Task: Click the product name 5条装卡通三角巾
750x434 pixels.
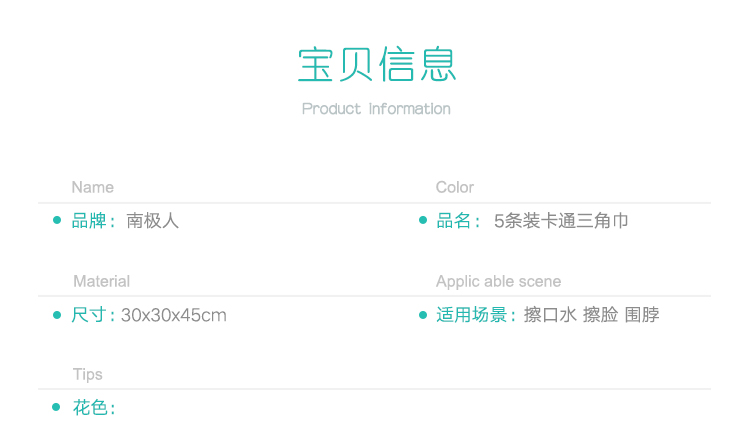Action: [561, 221]
